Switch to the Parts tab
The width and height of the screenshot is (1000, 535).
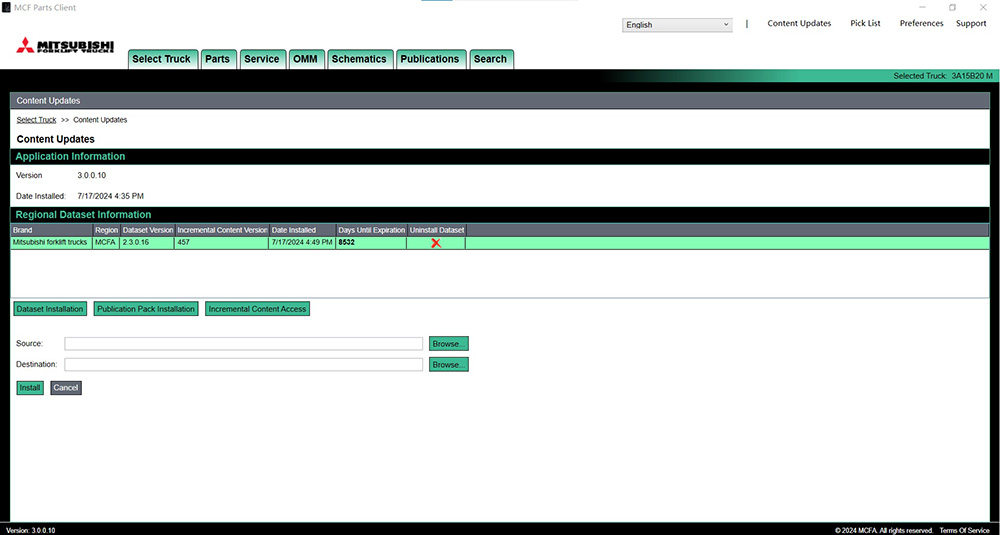click(x=219, y=59)
